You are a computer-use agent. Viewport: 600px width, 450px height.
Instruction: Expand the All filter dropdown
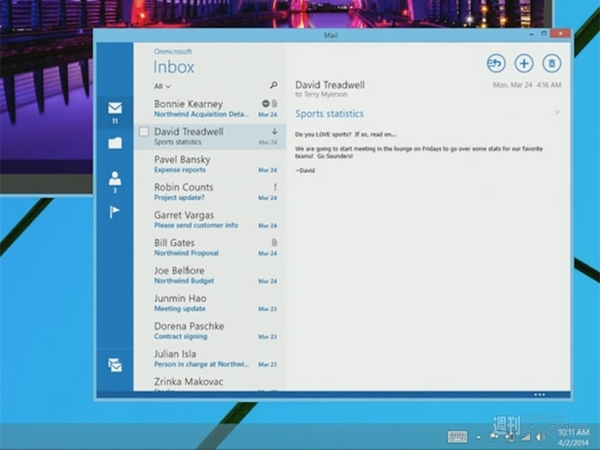pyautogui.click(x=162, y=86)
